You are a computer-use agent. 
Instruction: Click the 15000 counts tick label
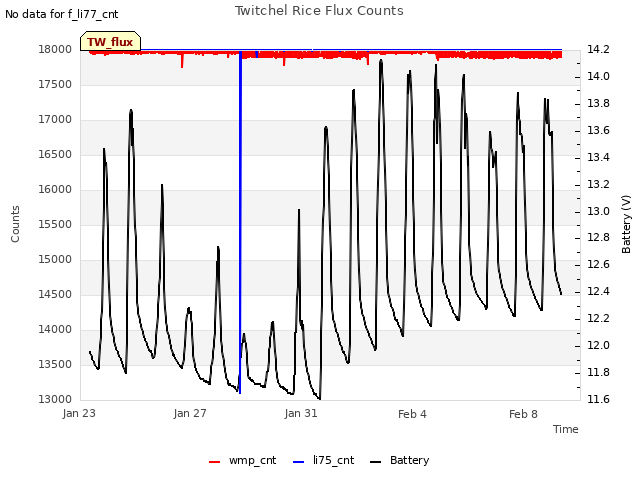(55, 260)
